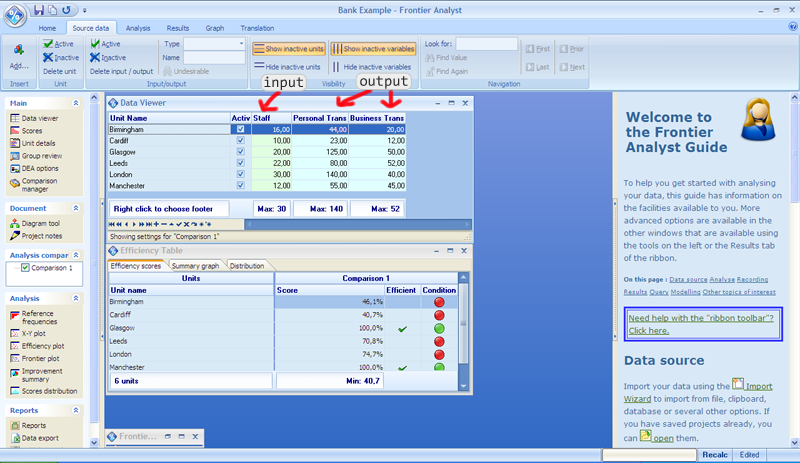Open the Results ribbon tab

coord(178,28)
